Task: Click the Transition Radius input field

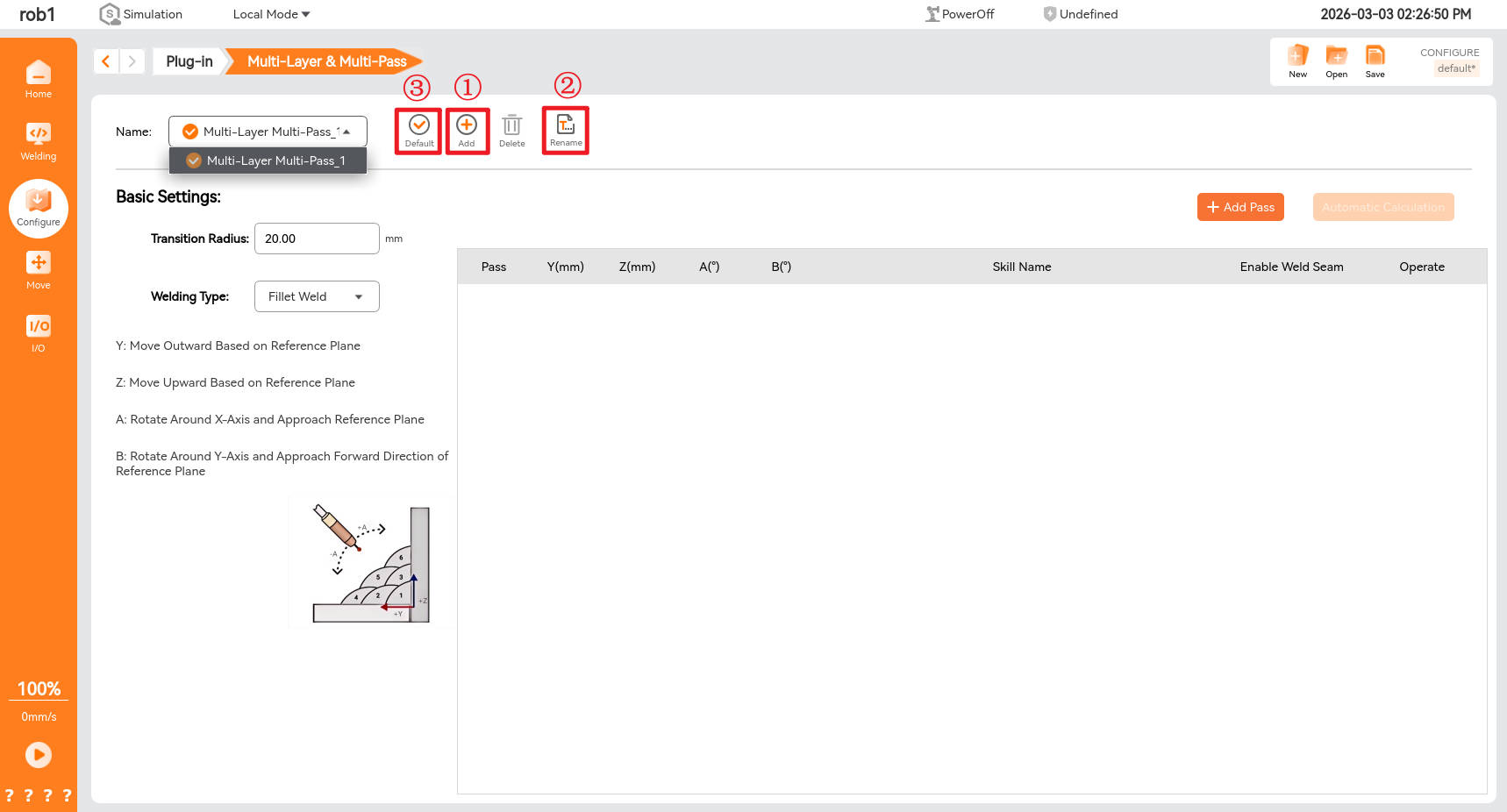Action: tap(317, 239)
